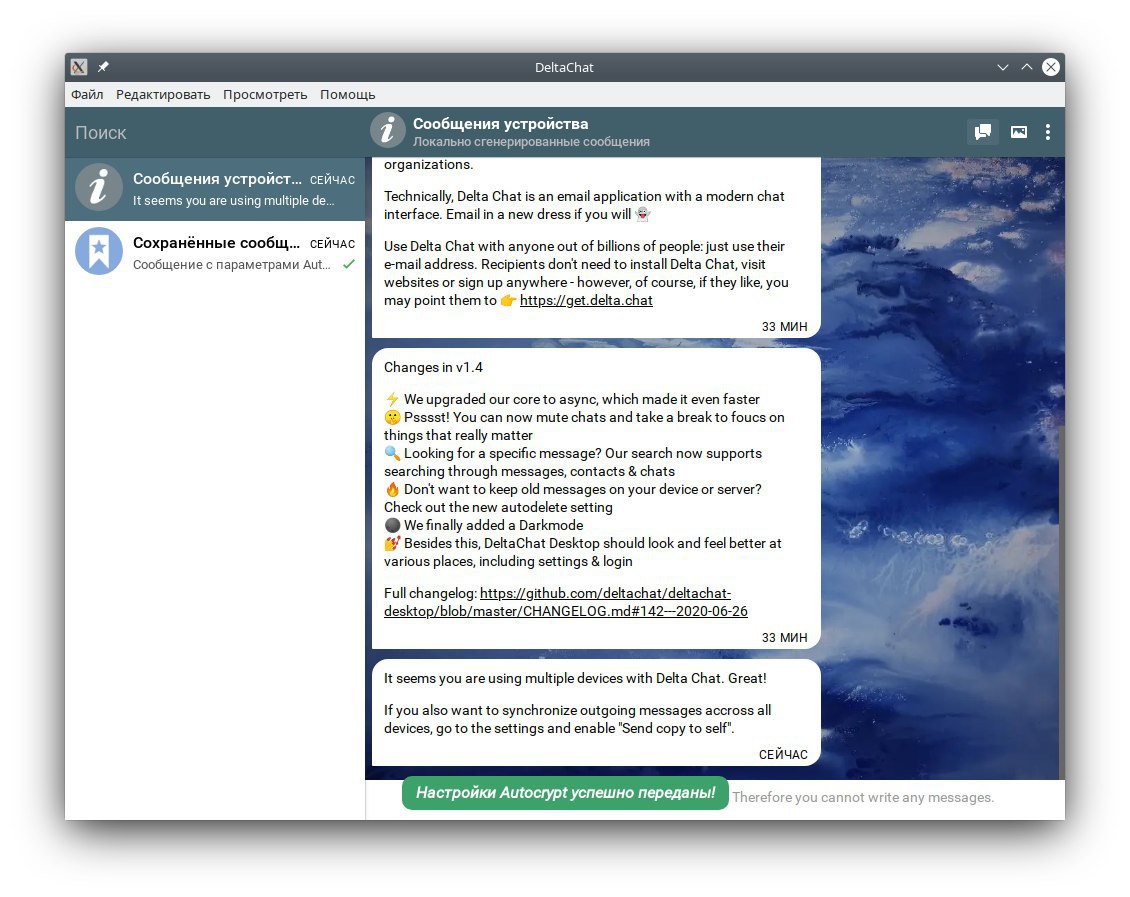1130x897 pixels.
Task: Click the 'It seems you are using multiple devices' message
Action: coord(597,713)
